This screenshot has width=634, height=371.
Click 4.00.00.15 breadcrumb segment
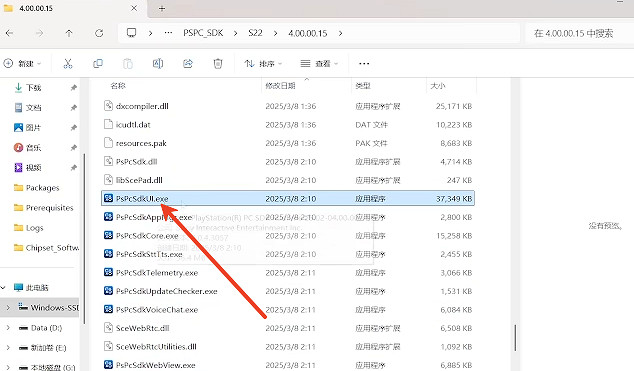point(308,33)
